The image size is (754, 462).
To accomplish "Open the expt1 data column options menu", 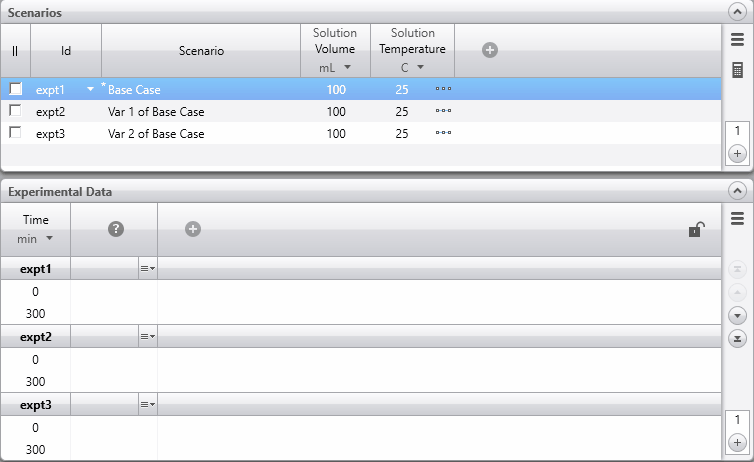I will click(147, 268).
